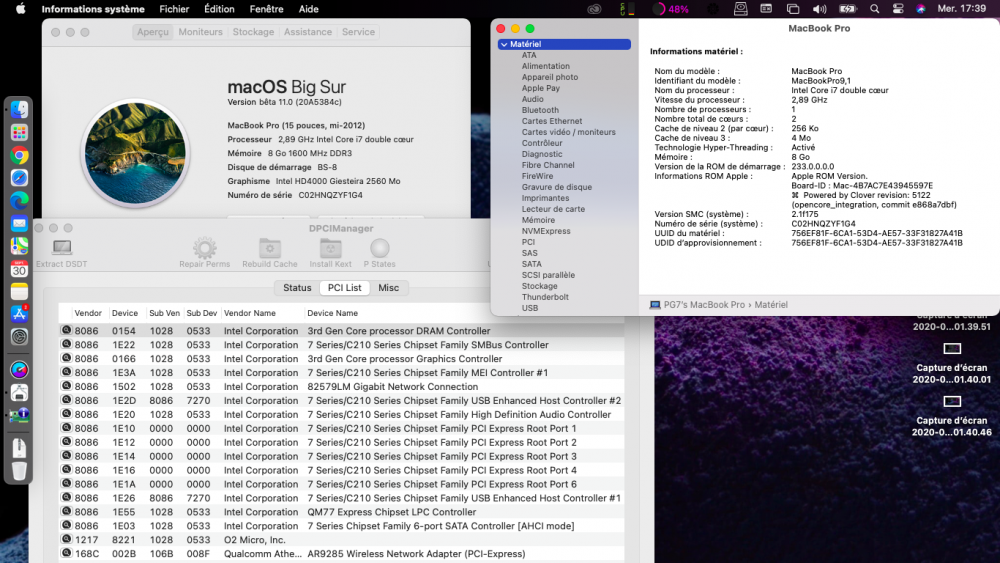The image size is (1000, 563).
Task: Open the Édition menu
Action: pos(219,9)
